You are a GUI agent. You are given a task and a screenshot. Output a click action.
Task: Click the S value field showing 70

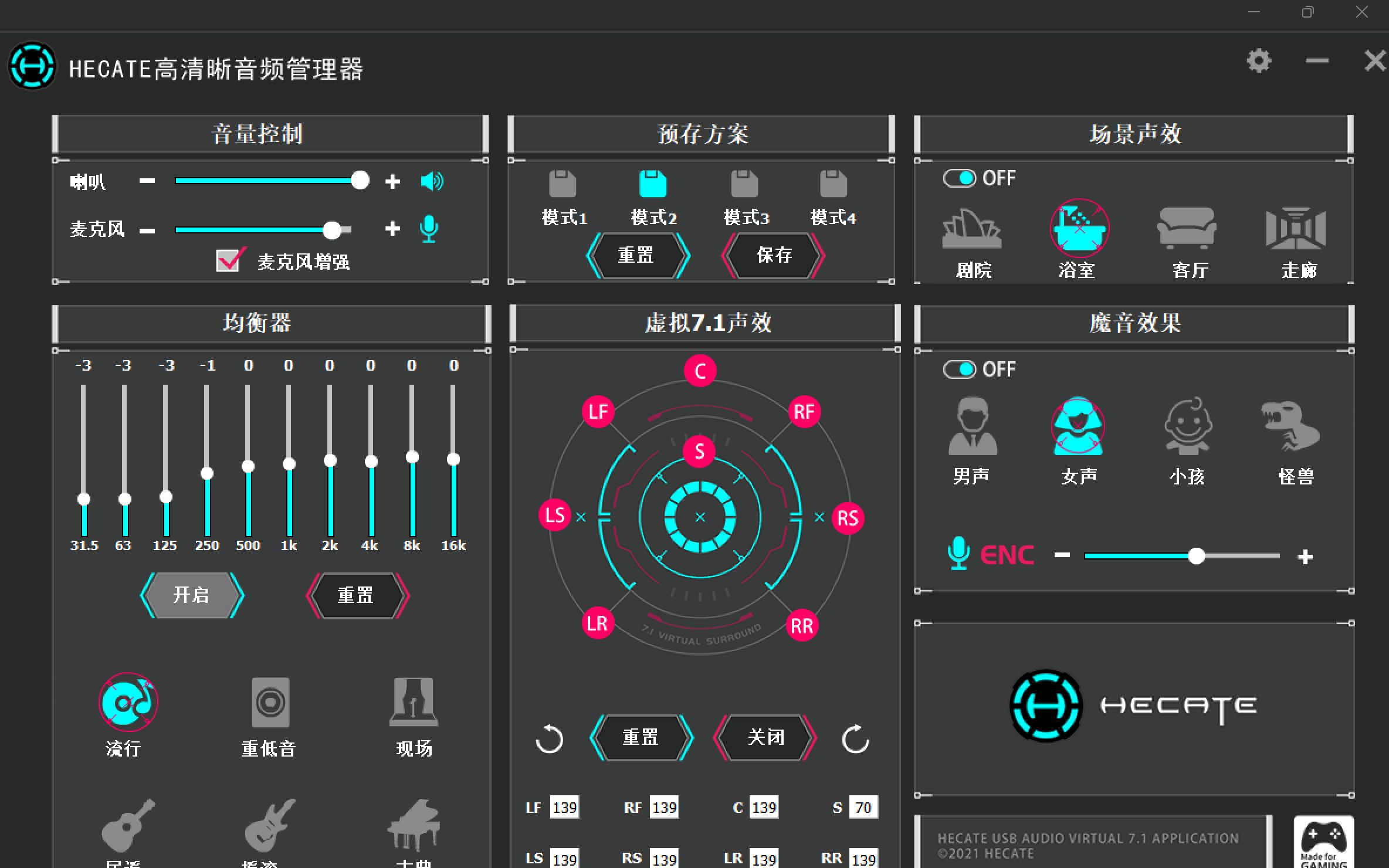tap(863, 808)
